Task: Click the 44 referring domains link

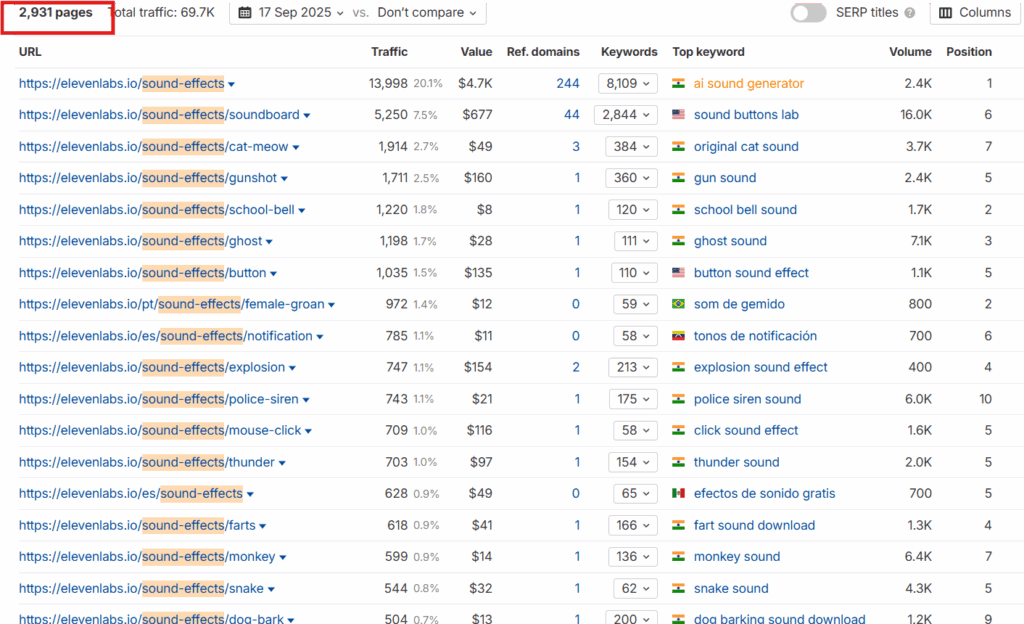Action: pyautogui.click(x=571, y=115)
